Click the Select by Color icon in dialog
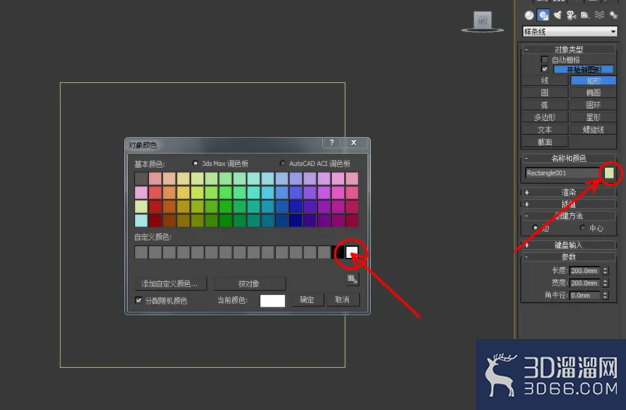626x410 pixels. (x=352, y=279)
